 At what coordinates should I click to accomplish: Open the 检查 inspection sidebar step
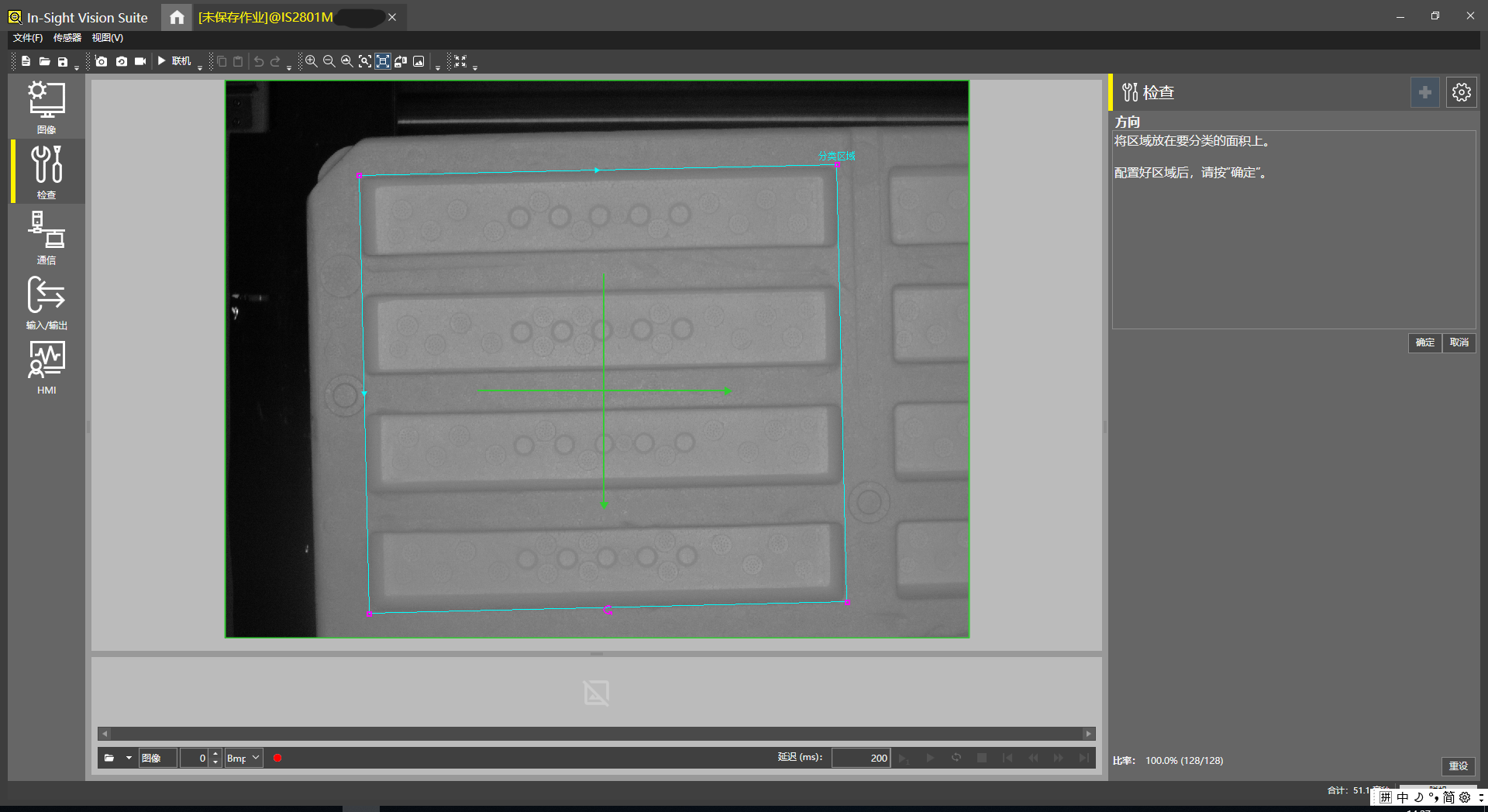[x=46, y=172]
